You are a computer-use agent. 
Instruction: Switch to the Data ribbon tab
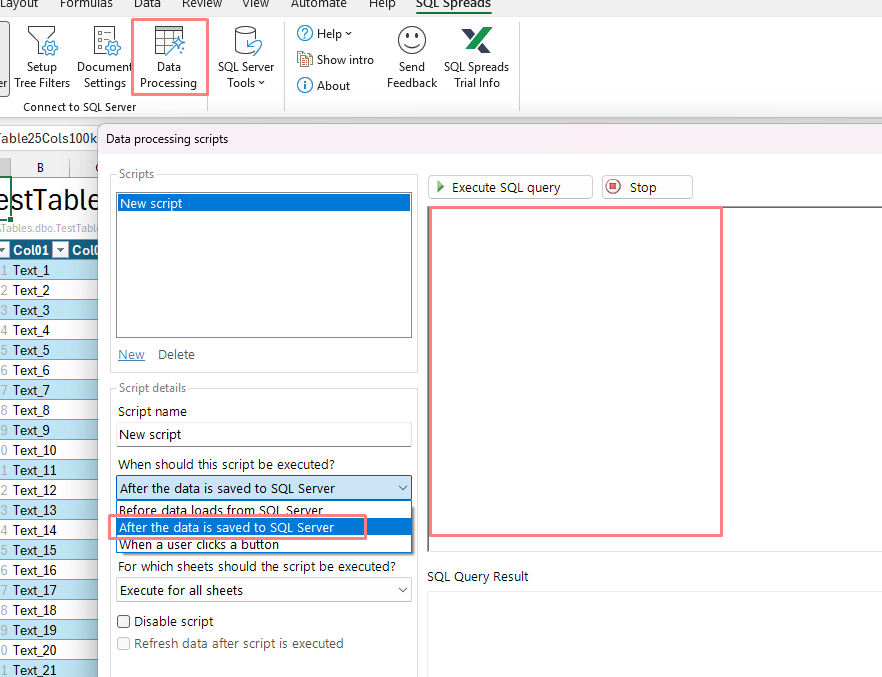147,4
